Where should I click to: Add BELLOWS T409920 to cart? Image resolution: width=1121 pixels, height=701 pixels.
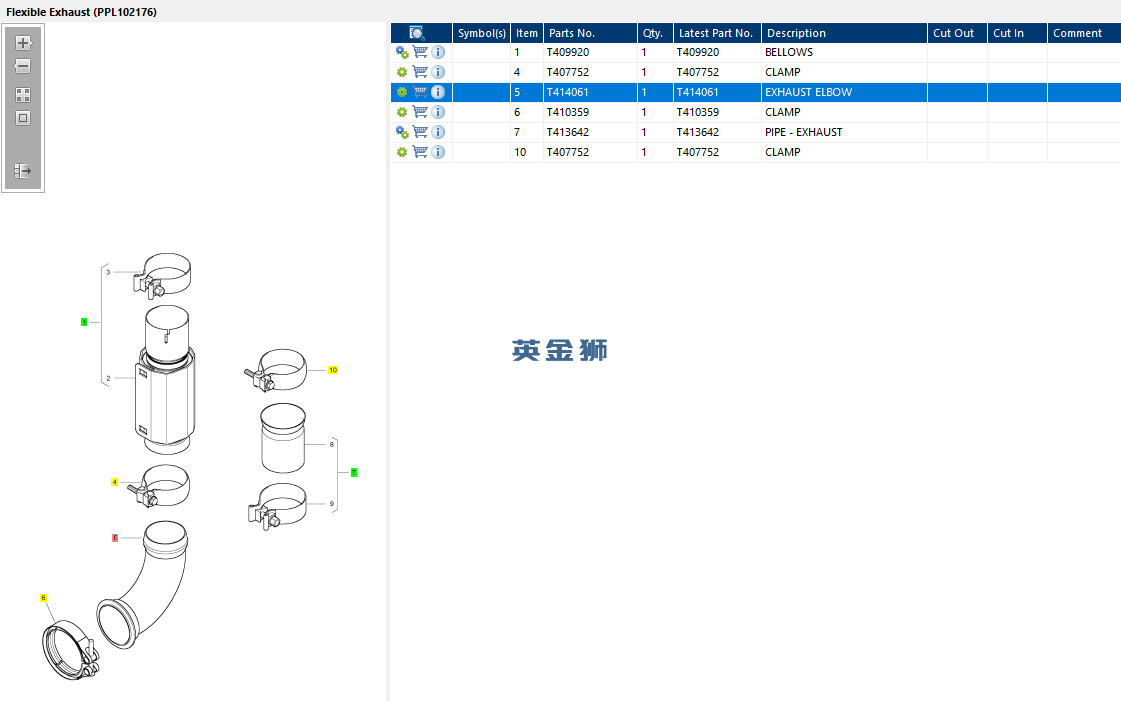tap(420, 52)
